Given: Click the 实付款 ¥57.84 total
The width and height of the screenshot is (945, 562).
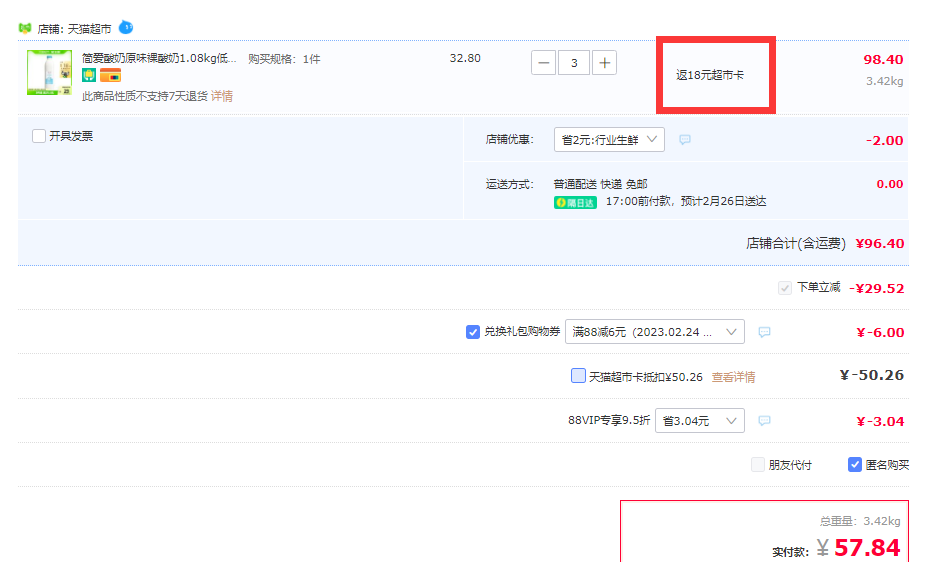Looking at the screenshot, I should click(859, 548).
